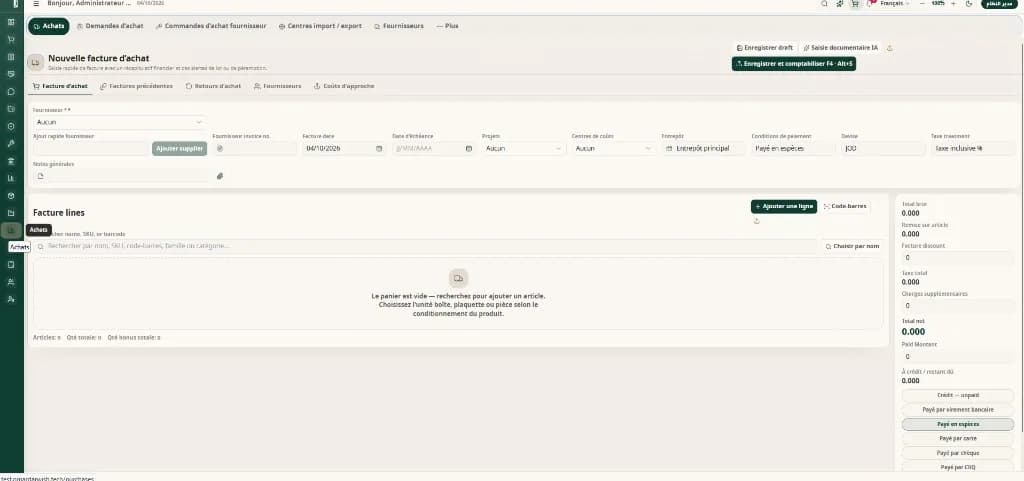Switch to Facture d'achat tab
Viewport: 1024px width, 481px height.
pyautogui.click(x=59, y=85)
